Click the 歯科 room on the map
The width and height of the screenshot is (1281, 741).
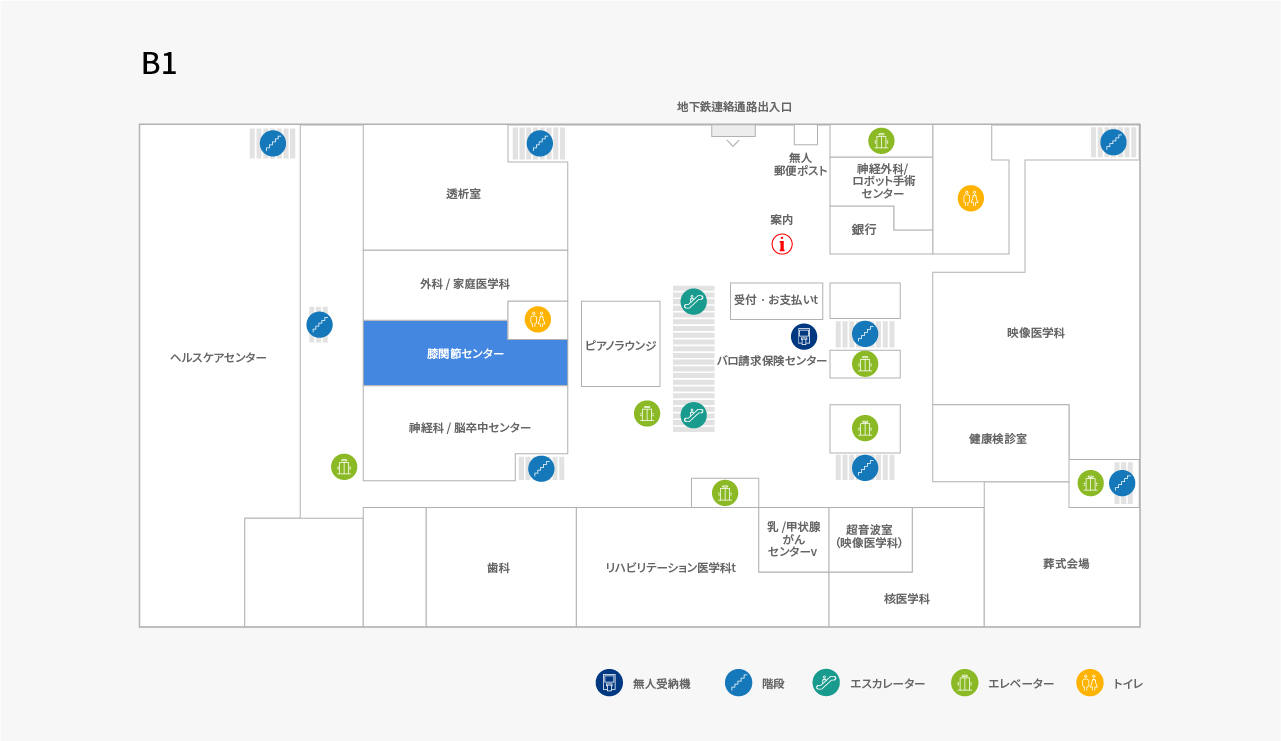[500, 567]
